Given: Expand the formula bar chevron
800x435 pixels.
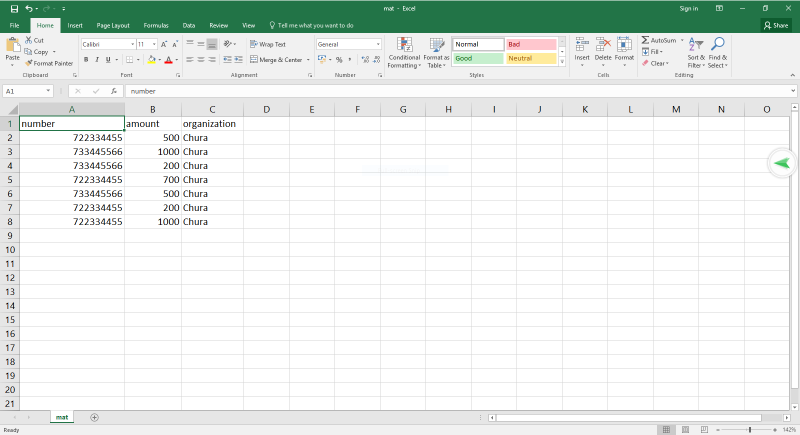Looking at the screenshot, I should tap(793, 91).
